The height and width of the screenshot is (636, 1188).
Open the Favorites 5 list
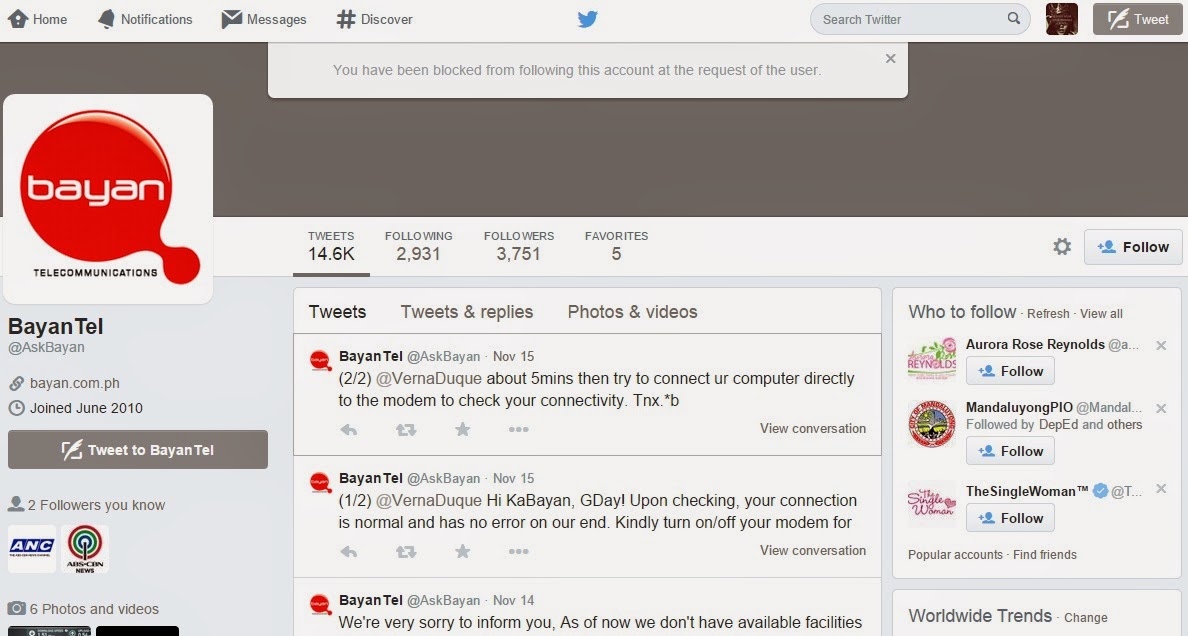(x=616, y=246)
